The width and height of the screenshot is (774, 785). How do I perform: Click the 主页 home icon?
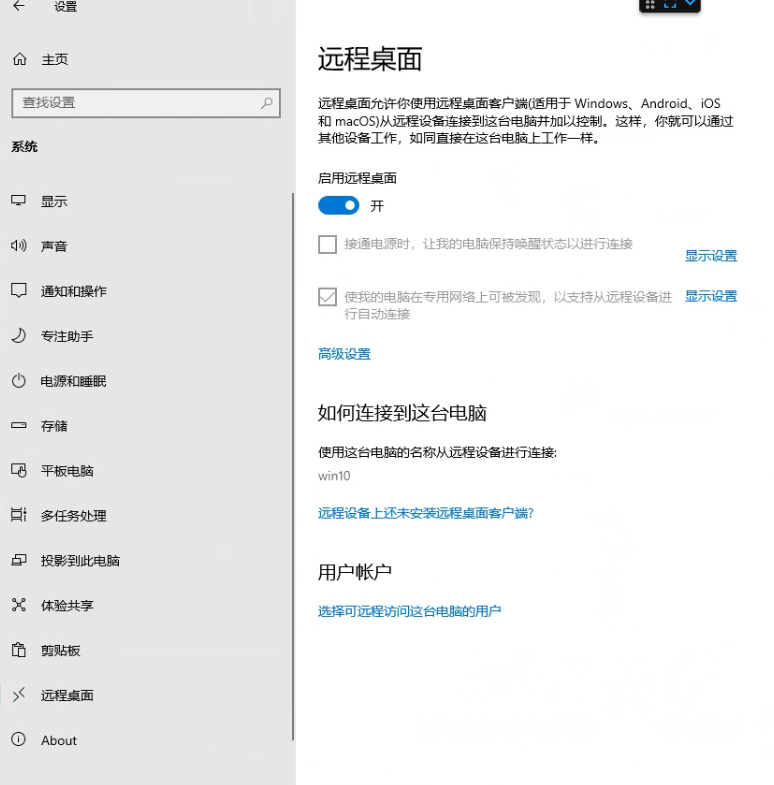(19, 60)
